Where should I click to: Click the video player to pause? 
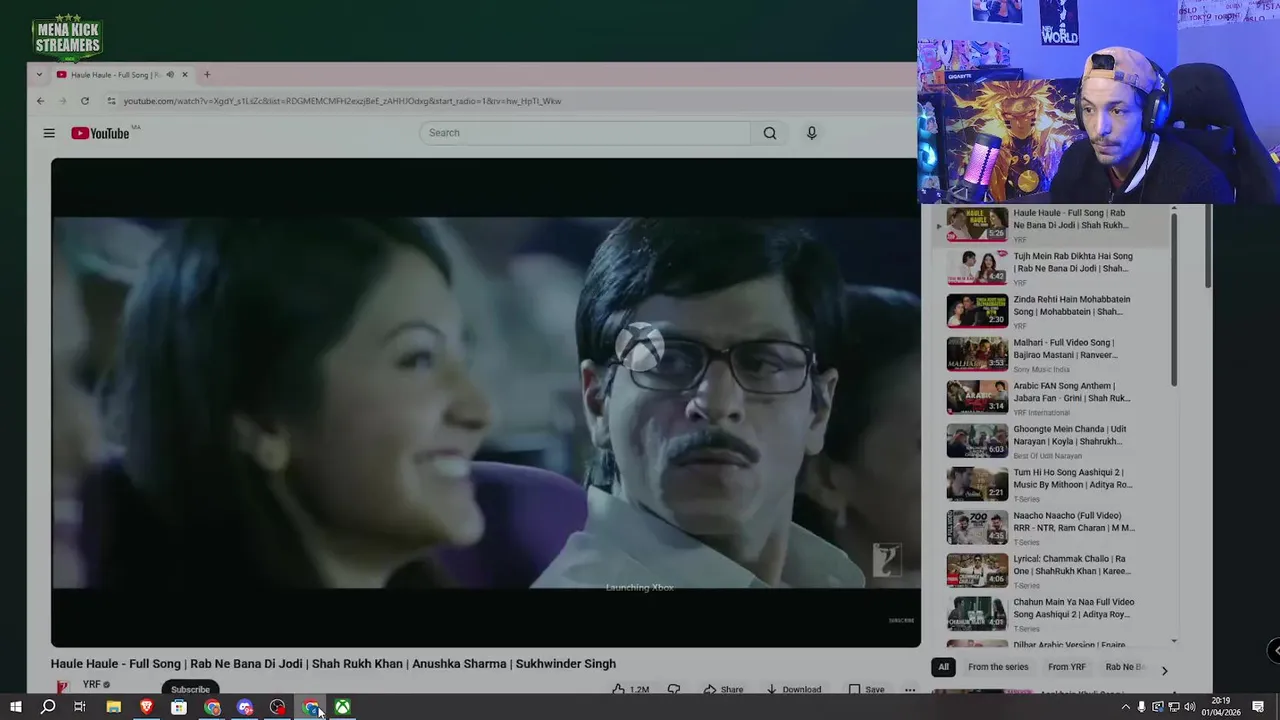tap(485, 402)
